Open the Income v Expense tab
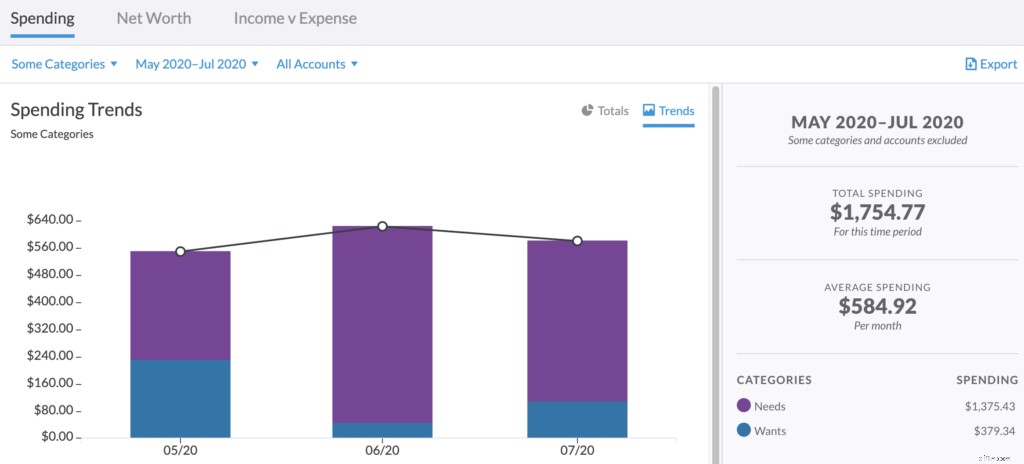 [295, 18]
